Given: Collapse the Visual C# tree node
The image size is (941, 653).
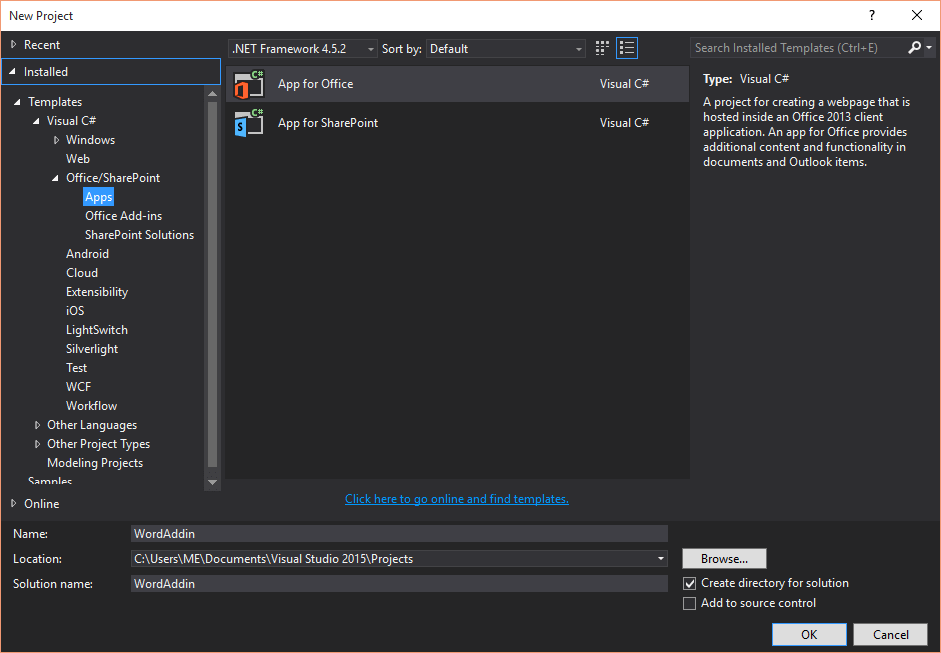Looking at the screenshot, I should click(37, 121).
